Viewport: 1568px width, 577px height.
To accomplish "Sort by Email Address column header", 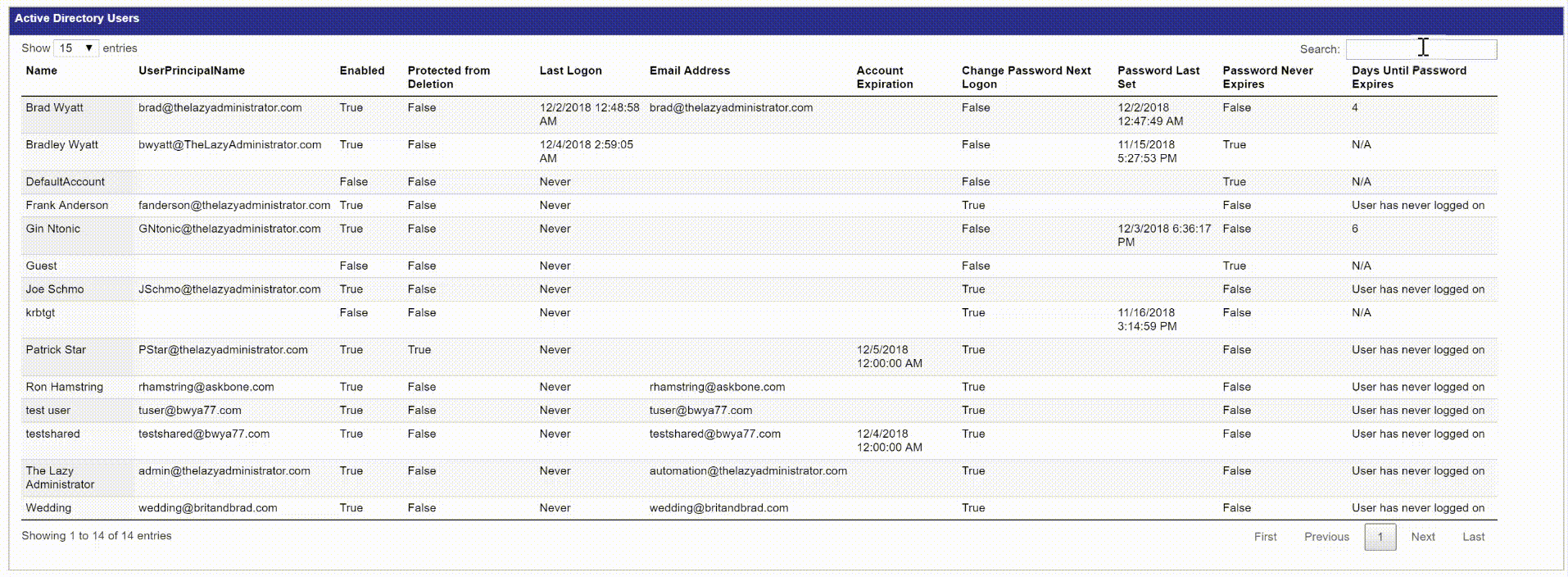I will coord(690,70).
